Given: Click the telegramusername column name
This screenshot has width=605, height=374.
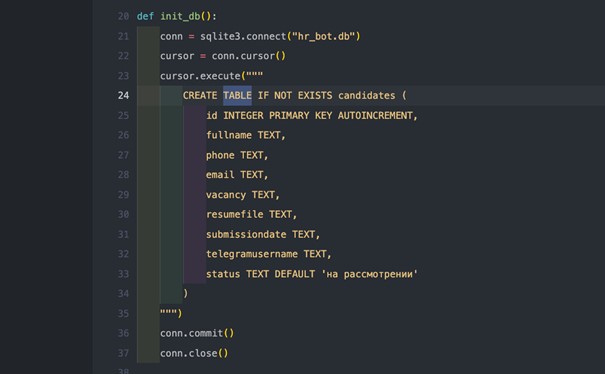Looking at the screenshot, I should click(x=252, y=254).
